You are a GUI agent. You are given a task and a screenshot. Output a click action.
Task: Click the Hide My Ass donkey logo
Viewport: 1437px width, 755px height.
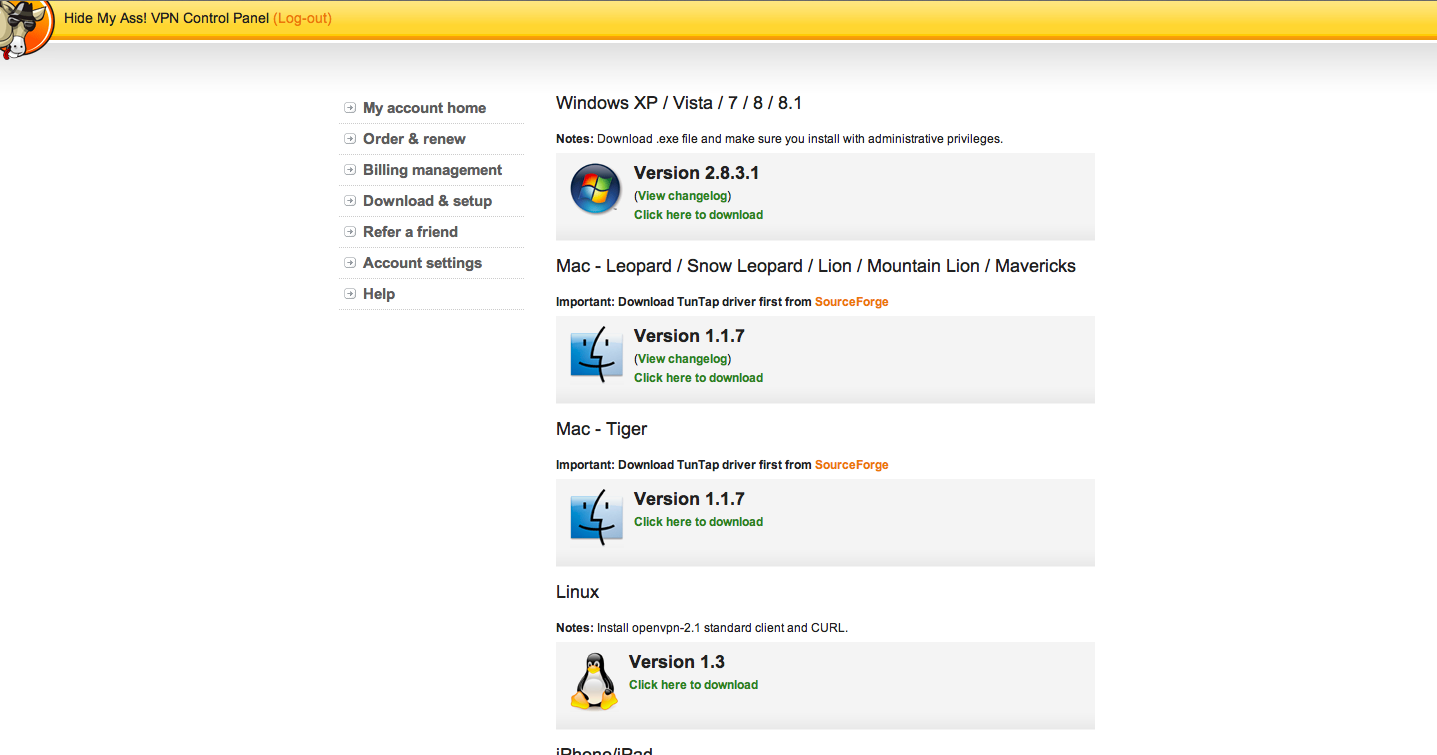click(x=25, y=28)
